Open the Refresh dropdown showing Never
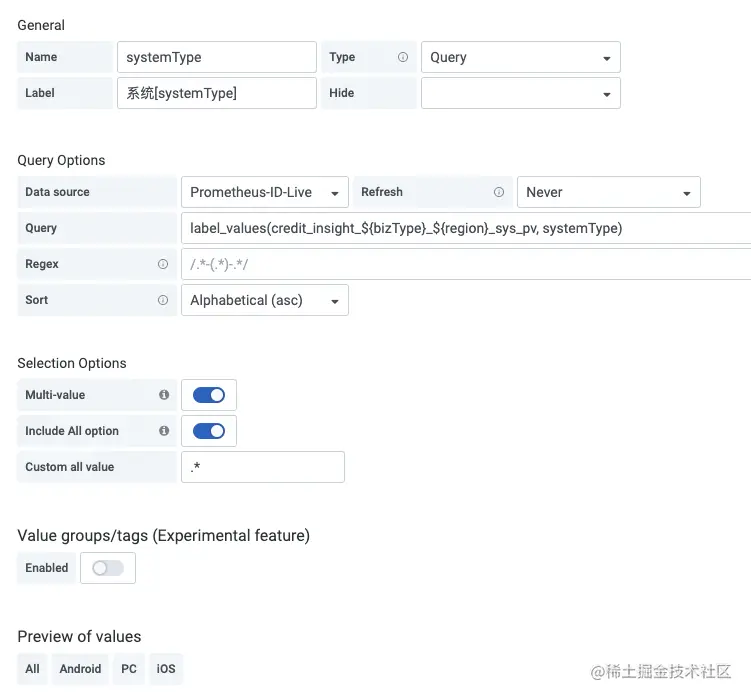 [x=609, y=192]
